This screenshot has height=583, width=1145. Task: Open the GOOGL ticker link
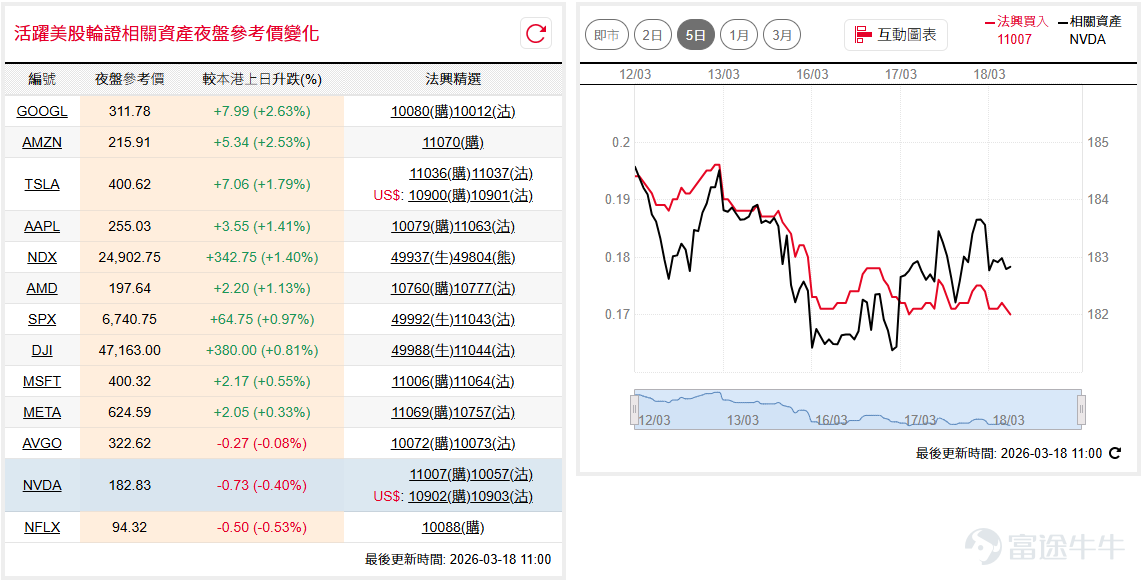tap(42, 111)
